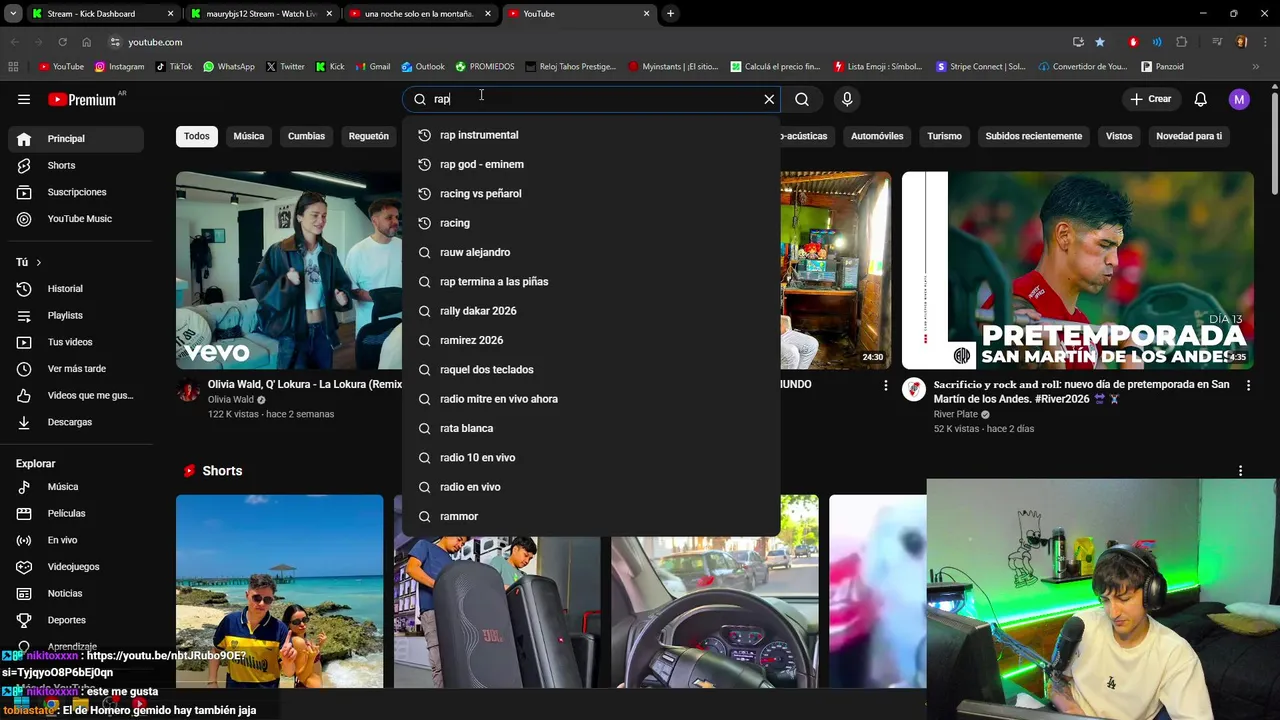Activate voice search microphone
1280x720 pixels.
847,99
